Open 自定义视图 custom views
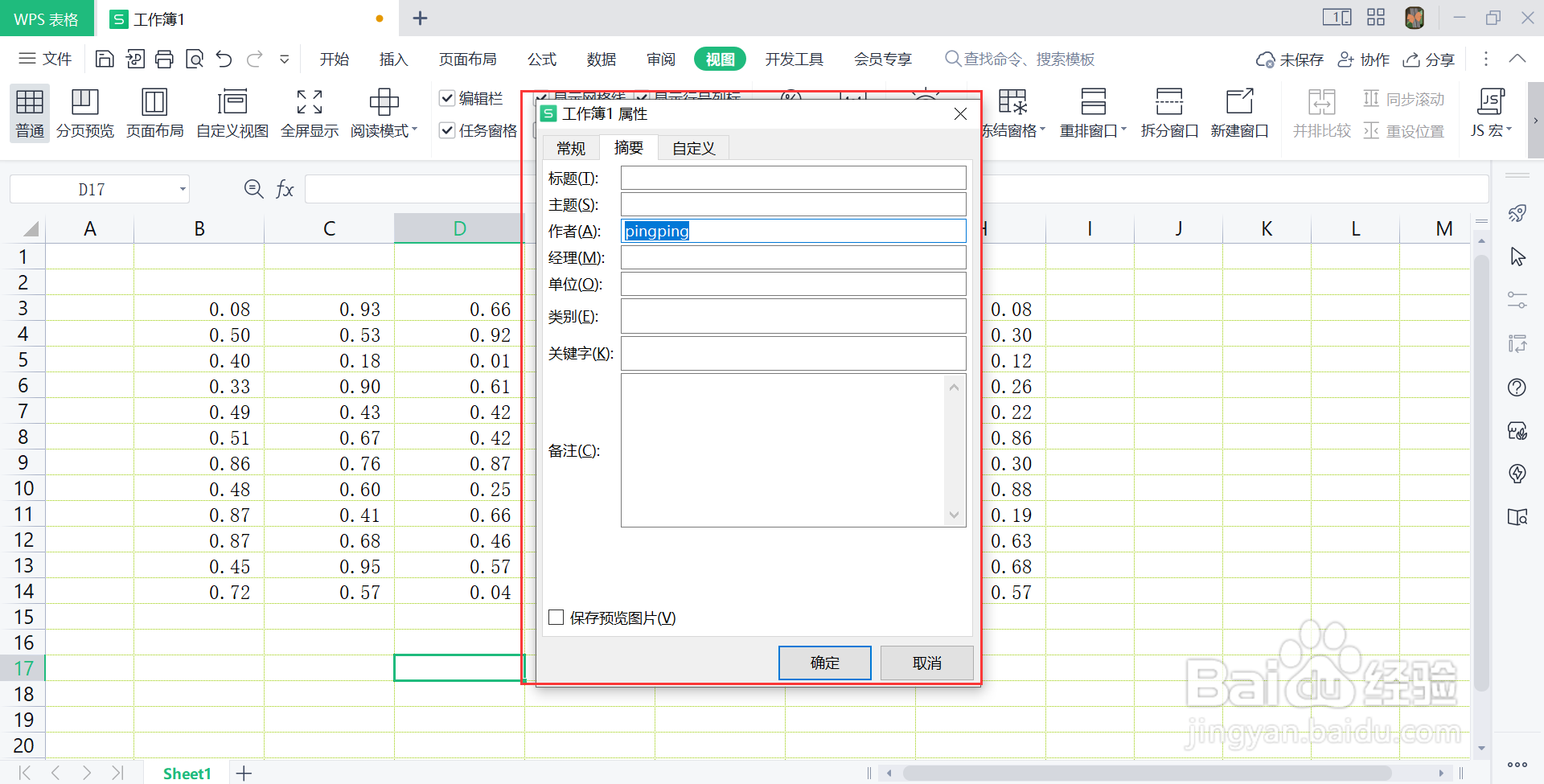This screenshot has width=1544, height=784. (232, 113)
